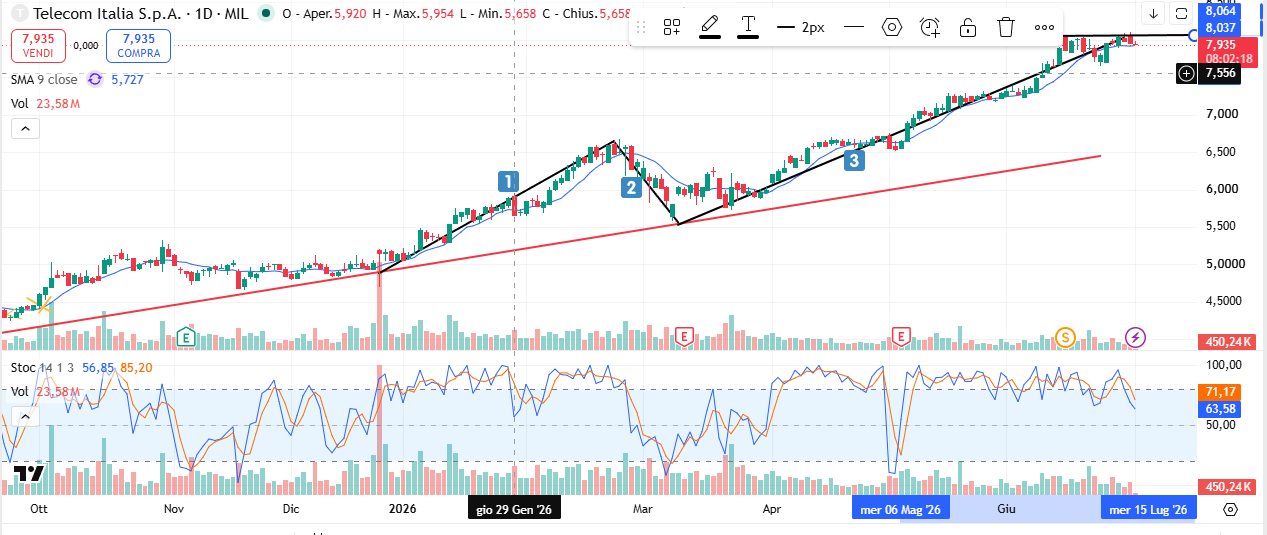Click the red E earnings marker near May
Image resolution: width=1267 pixels, height=535 pixels.
tap(902, 336)
